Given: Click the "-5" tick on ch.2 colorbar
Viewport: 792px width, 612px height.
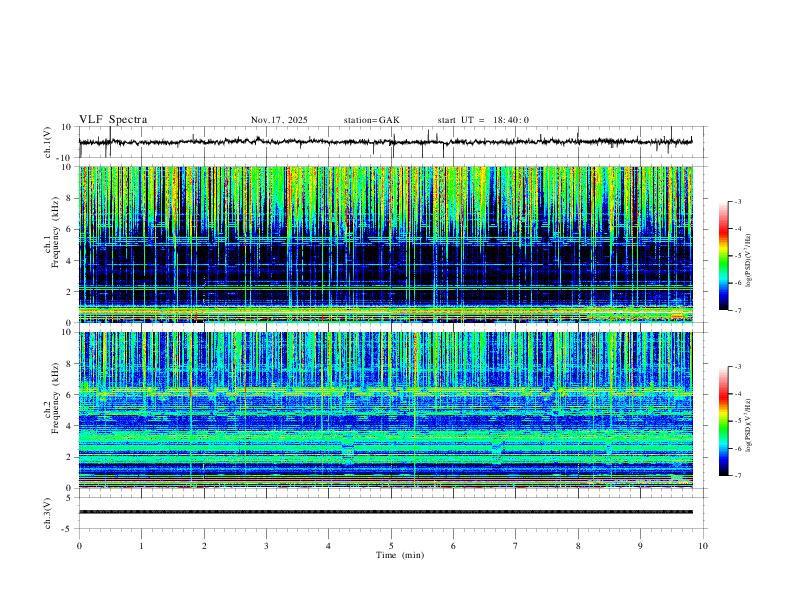Looking at the screenshot, I should (737, 421).
